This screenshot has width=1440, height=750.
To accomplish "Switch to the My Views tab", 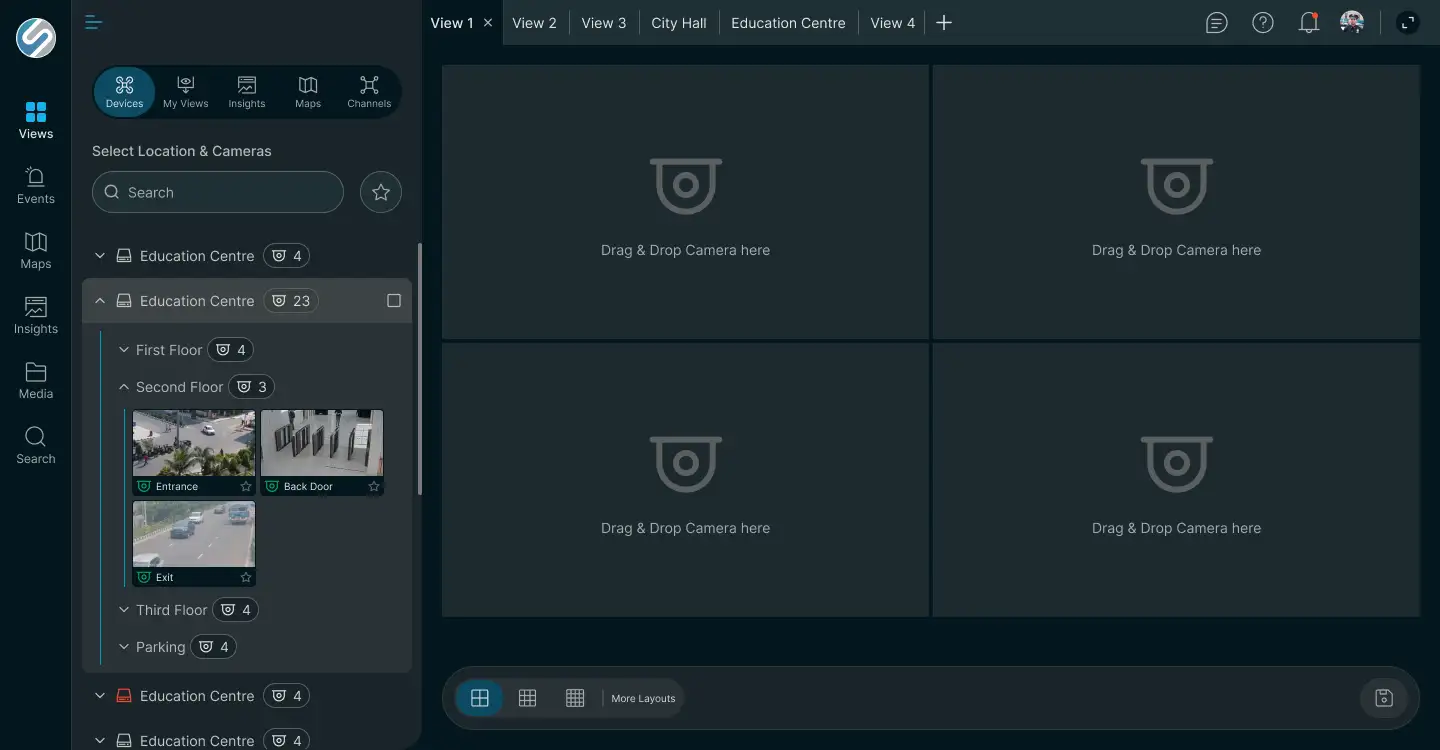I will point(186,92).
